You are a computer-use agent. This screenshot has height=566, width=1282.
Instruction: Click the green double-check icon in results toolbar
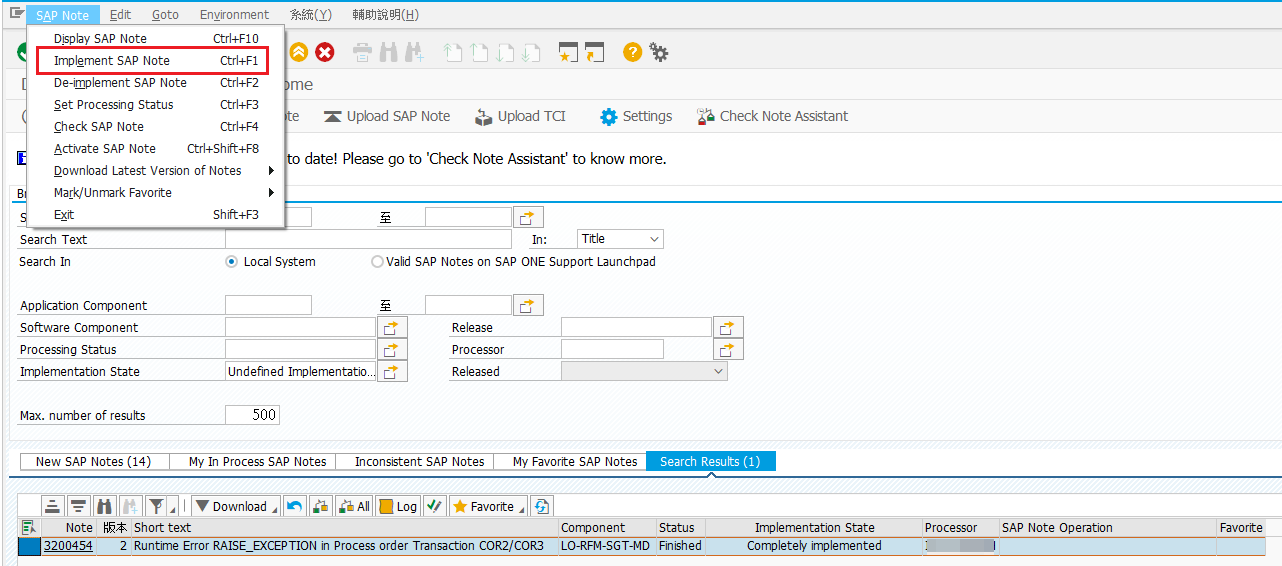pos(434,506)
